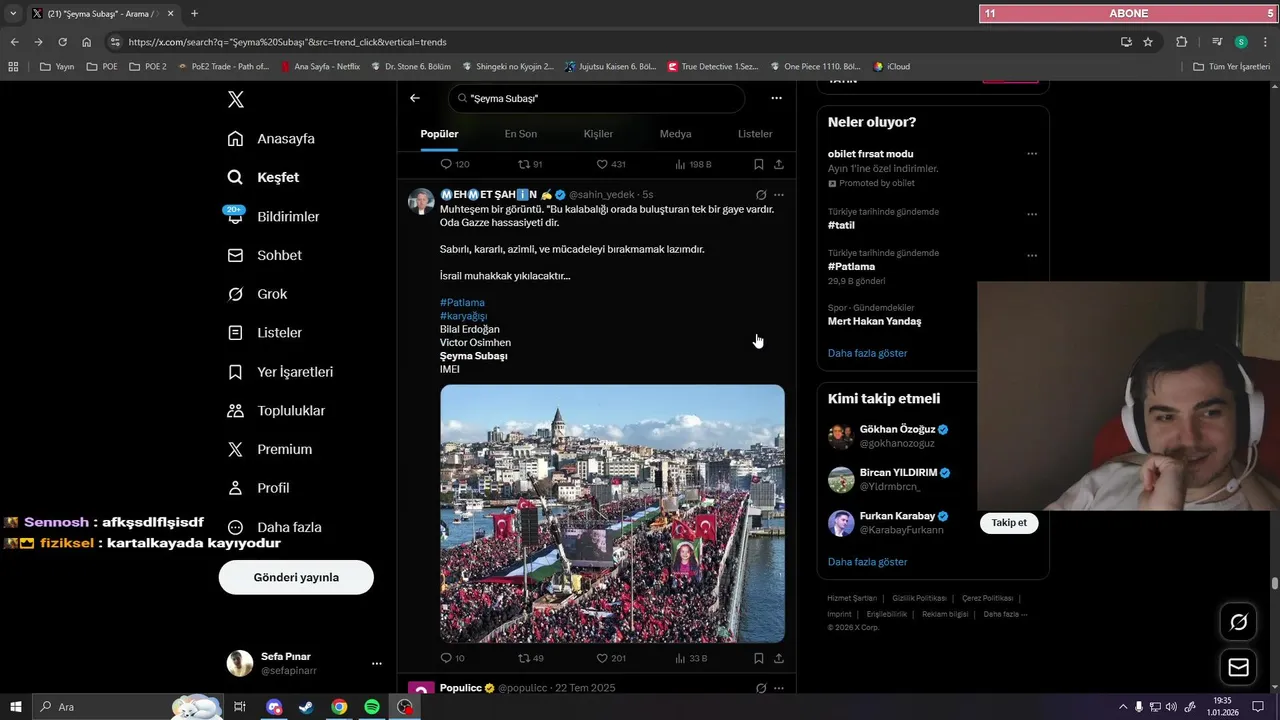Image resolution: width=1280 pixels, height=720 pixels.
Task: Open the #tatil trending topic
Action: click(x=841, y=225)
